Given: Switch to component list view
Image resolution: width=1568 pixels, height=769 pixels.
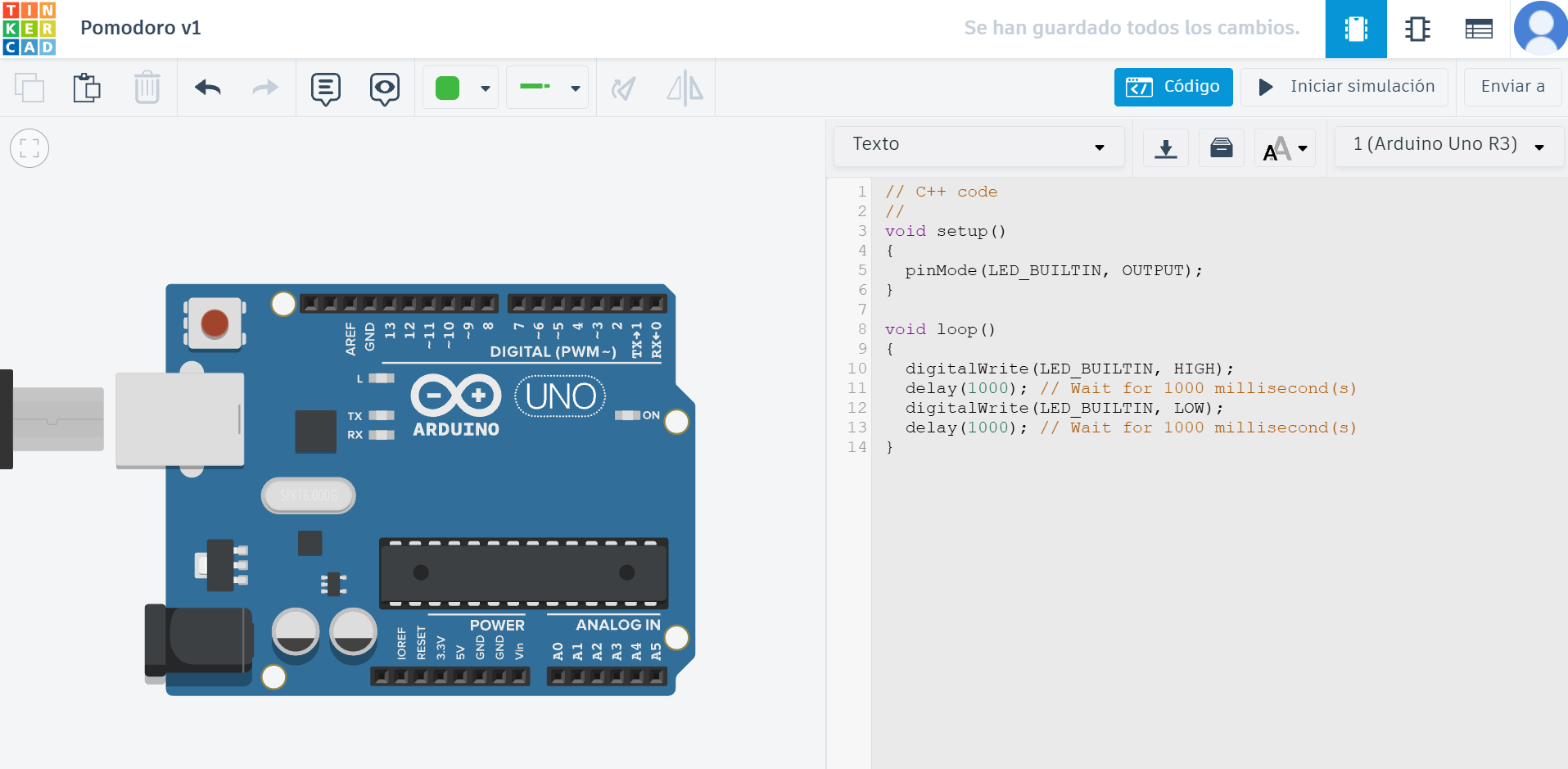Looking at the screenshot, I should [1478, 29].
